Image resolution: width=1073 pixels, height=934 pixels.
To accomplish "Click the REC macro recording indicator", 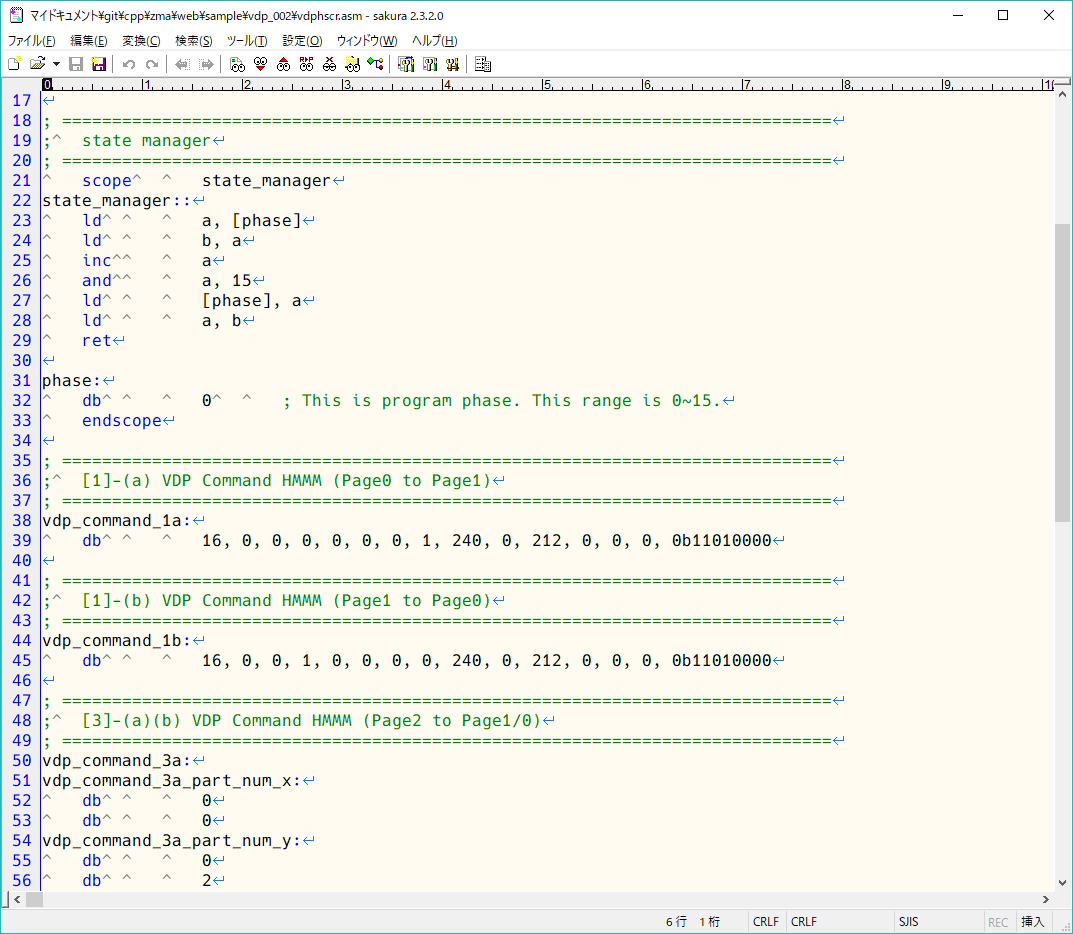I will point(998,922).
